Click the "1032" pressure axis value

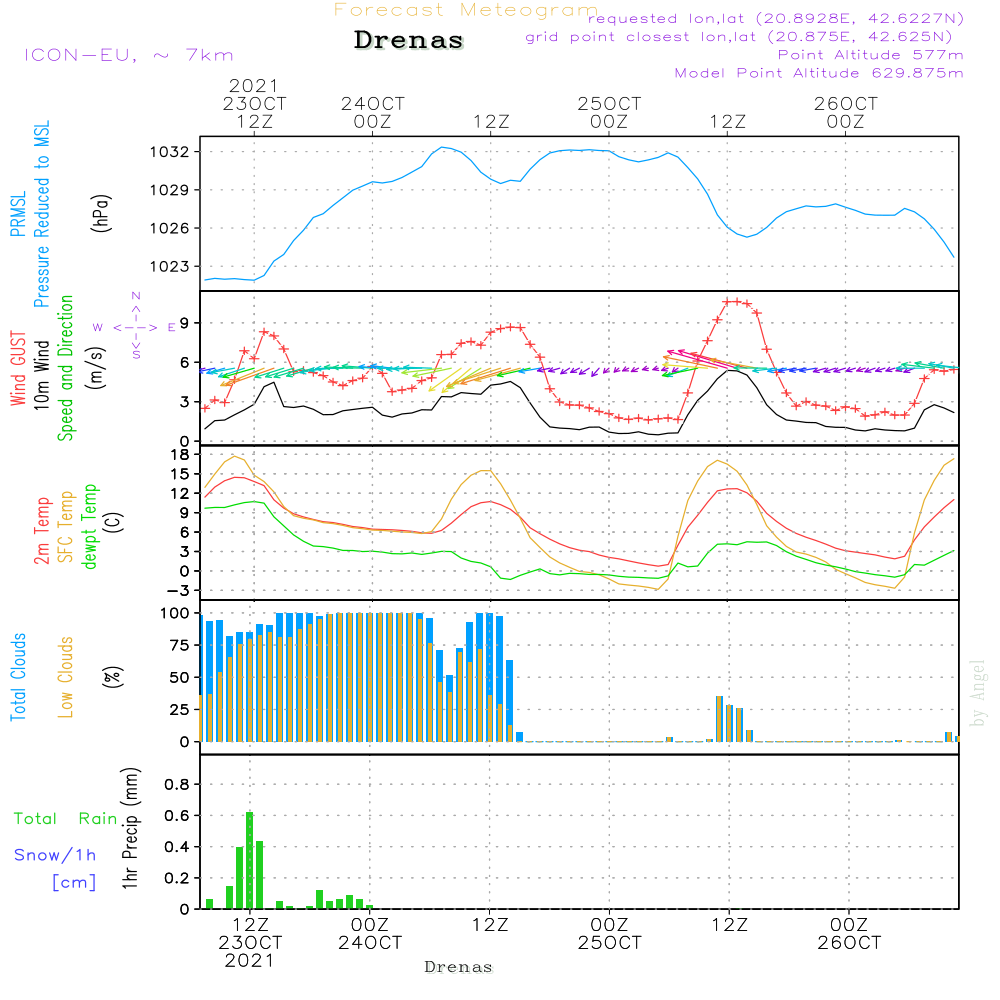170,152
